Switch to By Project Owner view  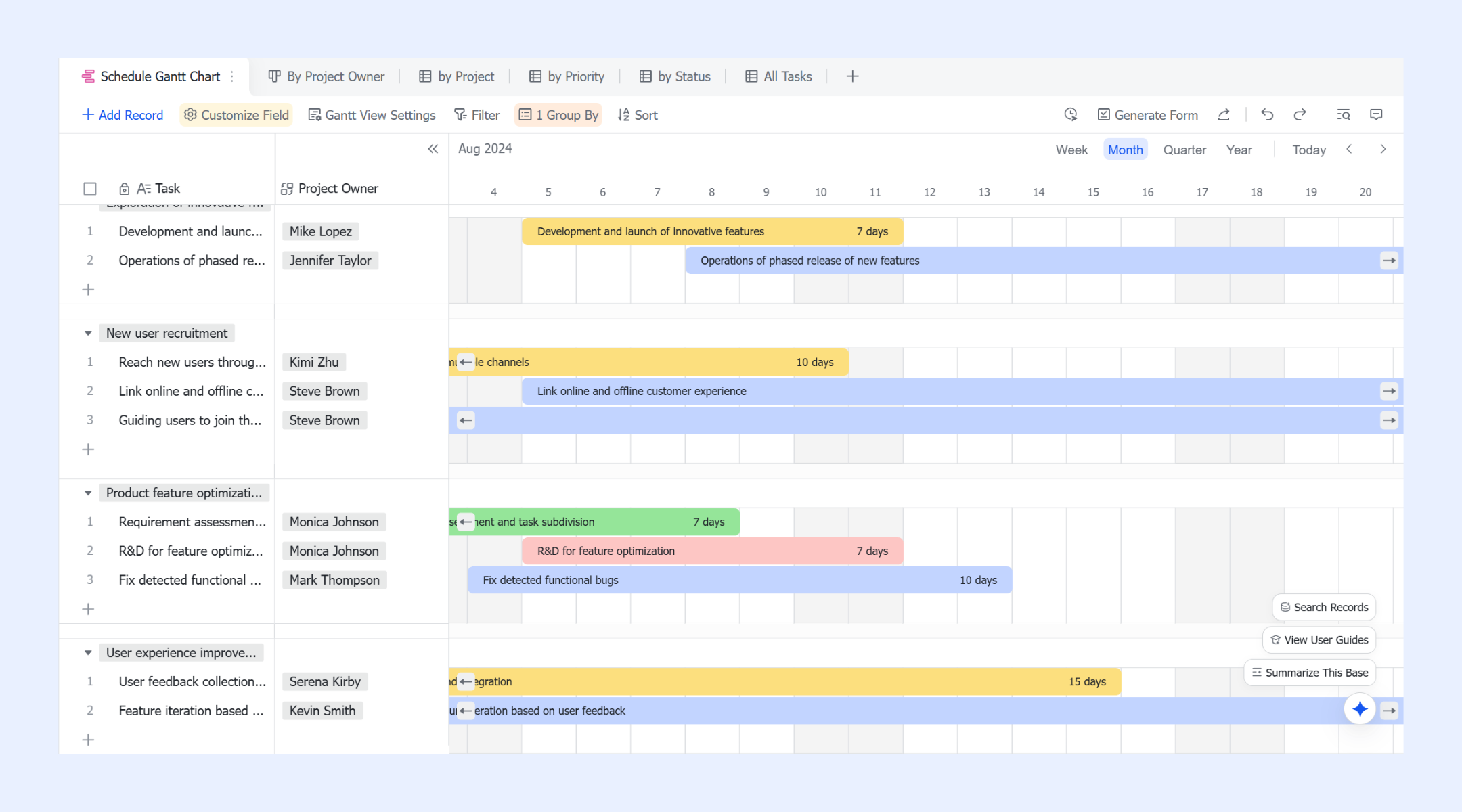tap(326, 76)
